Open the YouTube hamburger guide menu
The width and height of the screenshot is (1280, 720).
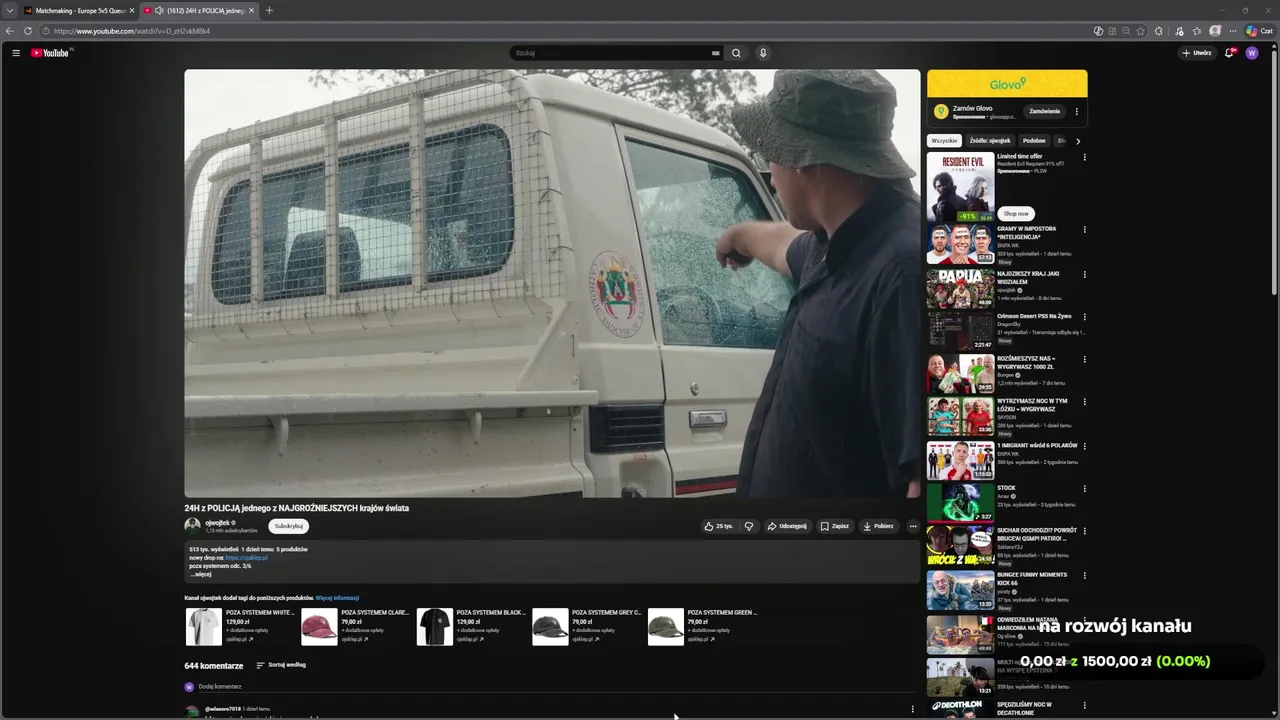tap(16, 53)
